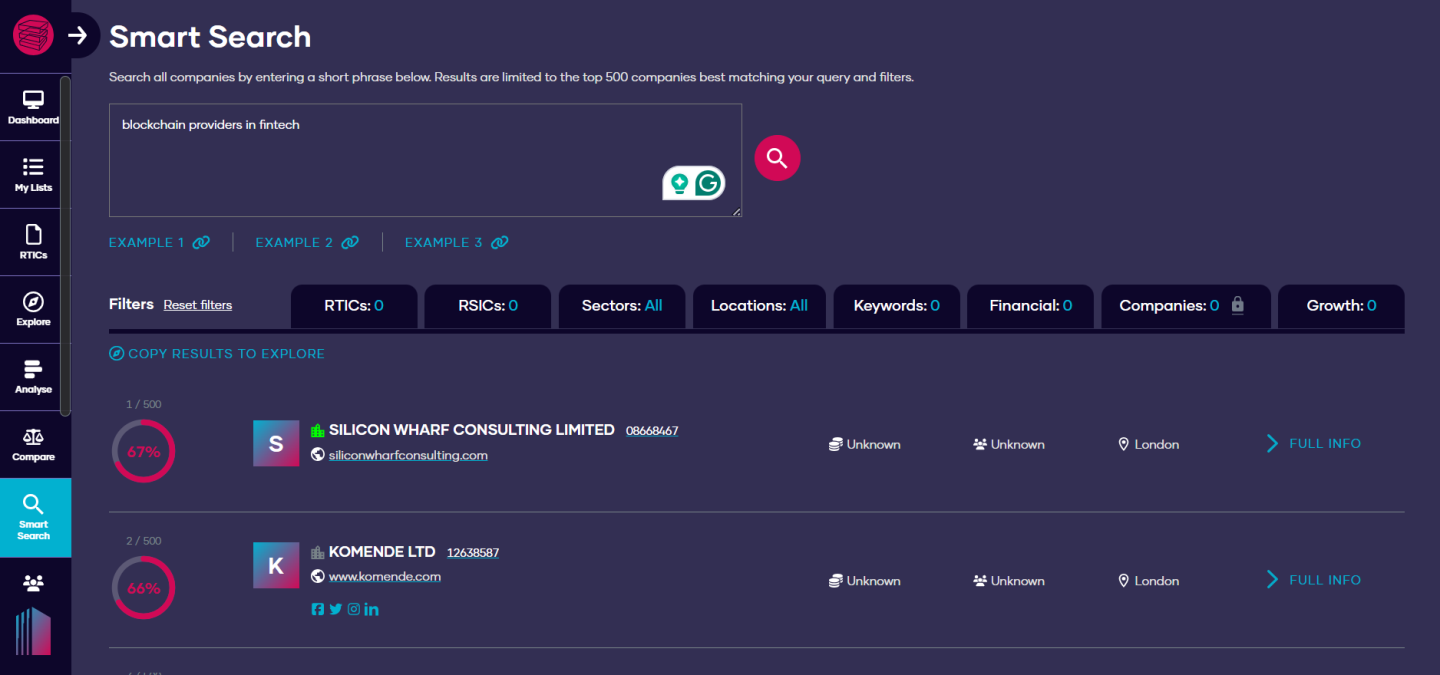Click Companies filter lock icon

pos(1237,305)
